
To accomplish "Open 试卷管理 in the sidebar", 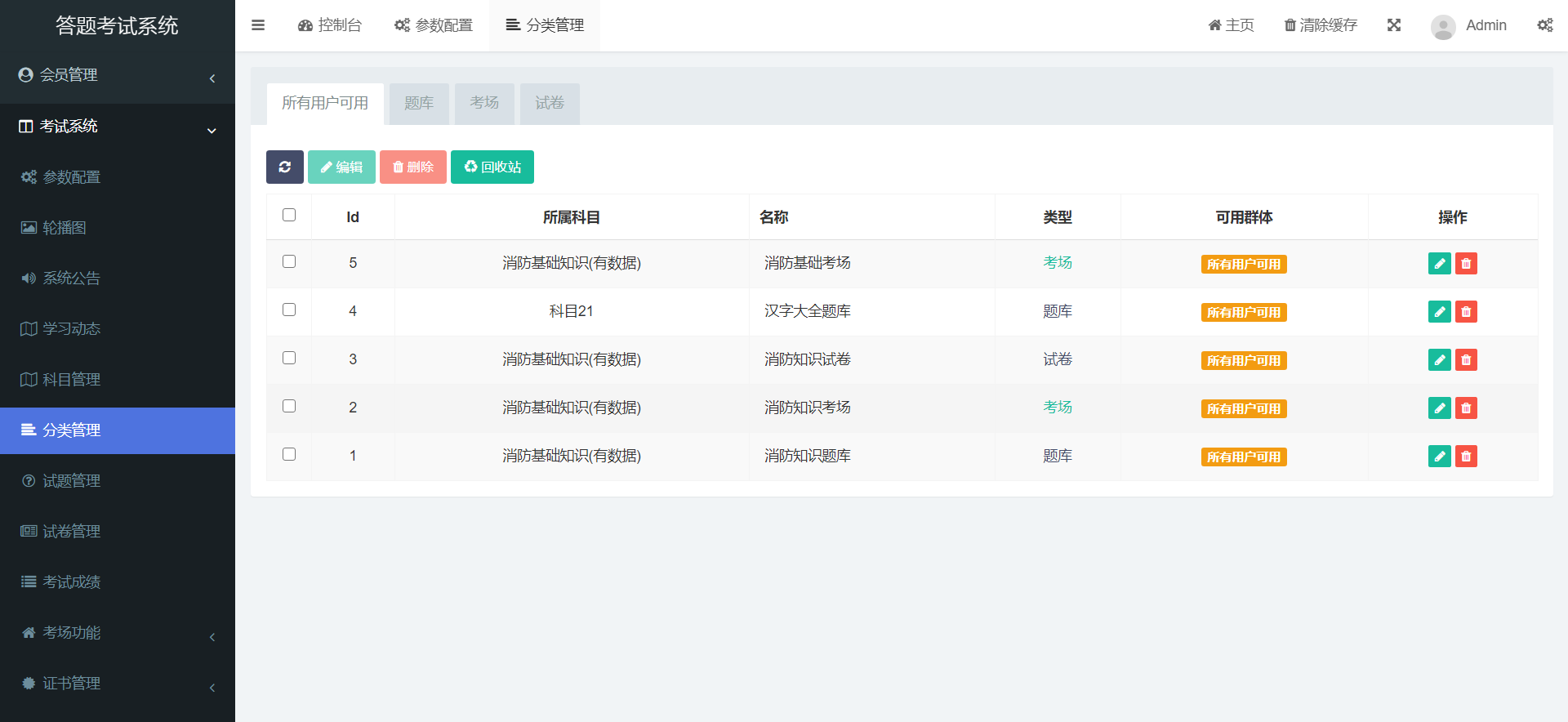I will [118, 532].
